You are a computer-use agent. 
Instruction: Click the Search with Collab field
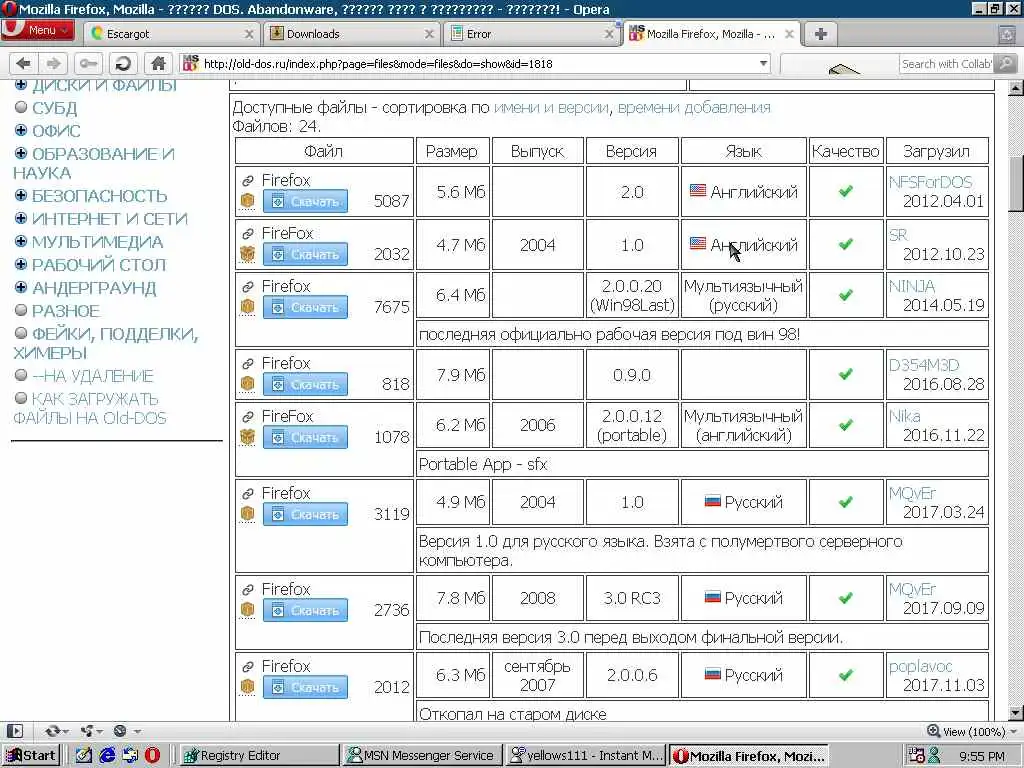coord(947,63)
